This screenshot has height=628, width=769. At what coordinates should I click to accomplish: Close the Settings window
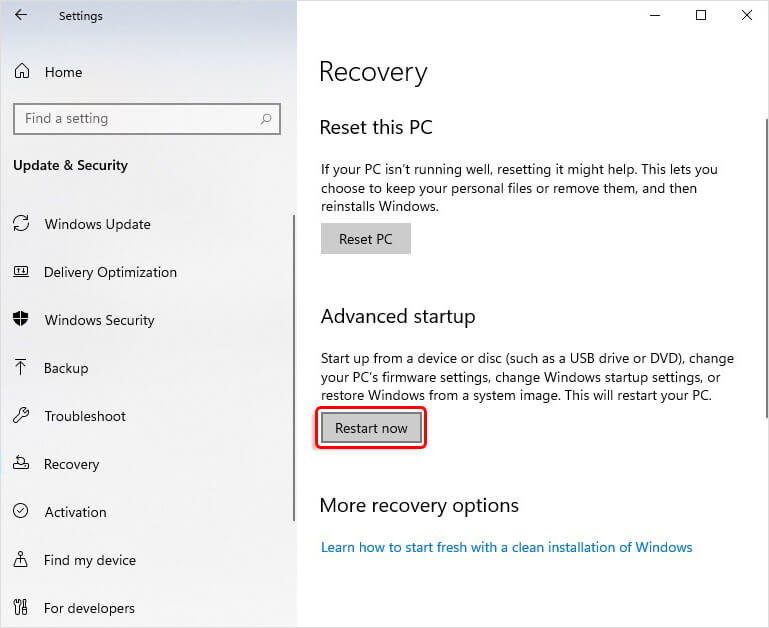746,15
